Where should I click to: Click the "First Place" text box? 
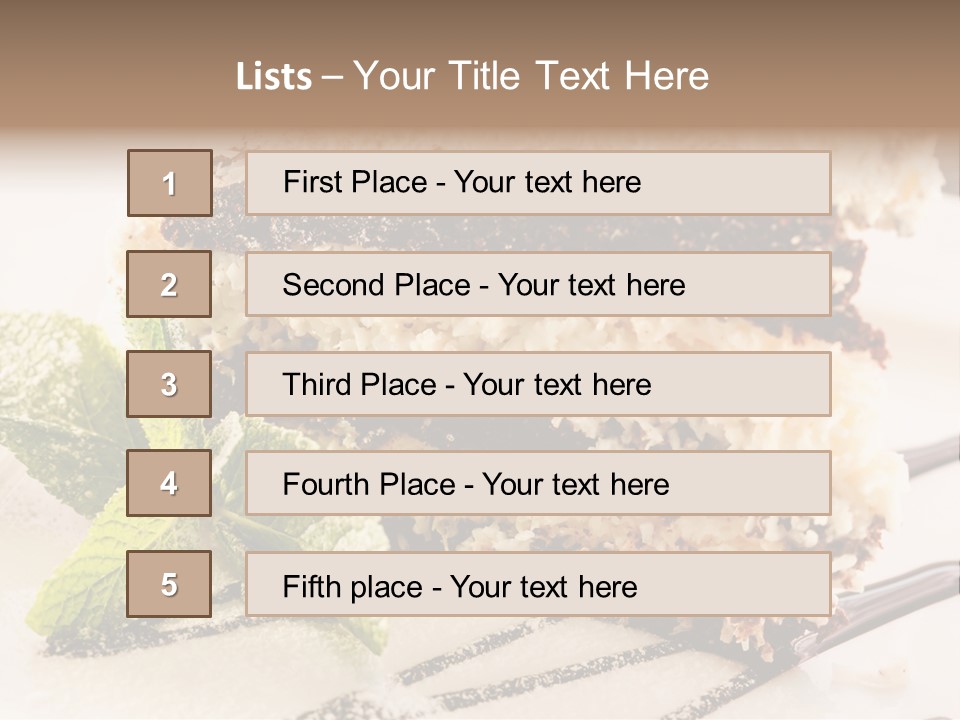(x=538, y=183)
